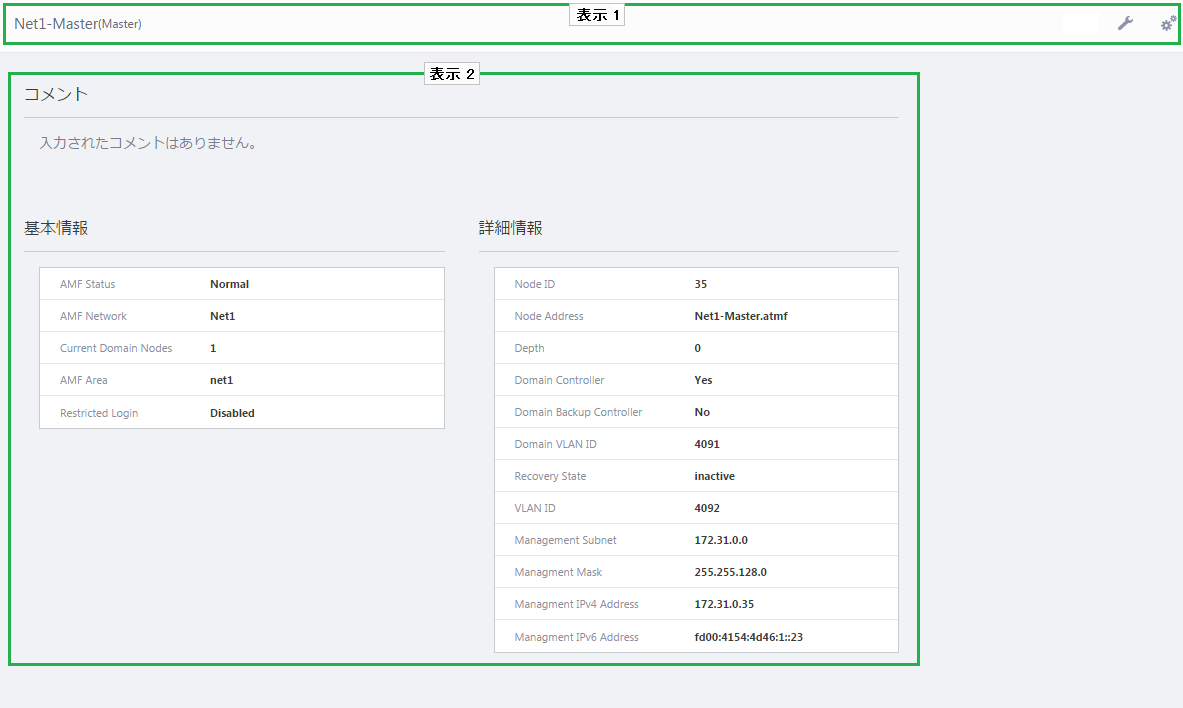Select the Recovery State label
This screenshot has width=1183, height=708.
tap(550, 476)
